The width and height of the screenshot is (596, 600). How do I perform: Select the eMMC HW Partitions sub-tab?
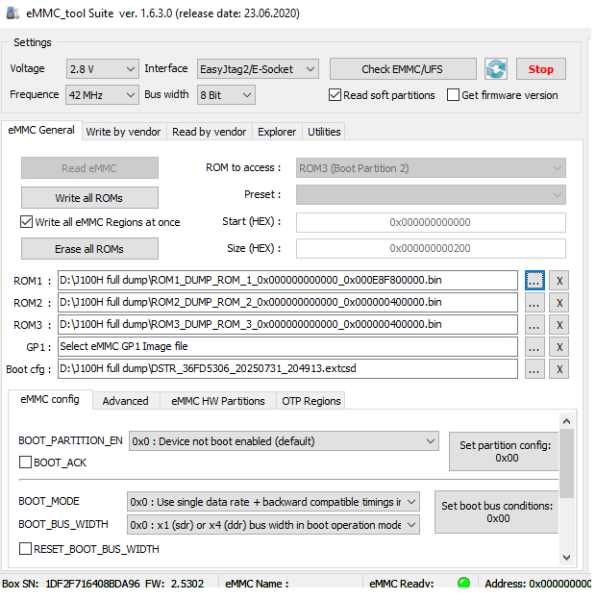point(218,401)
